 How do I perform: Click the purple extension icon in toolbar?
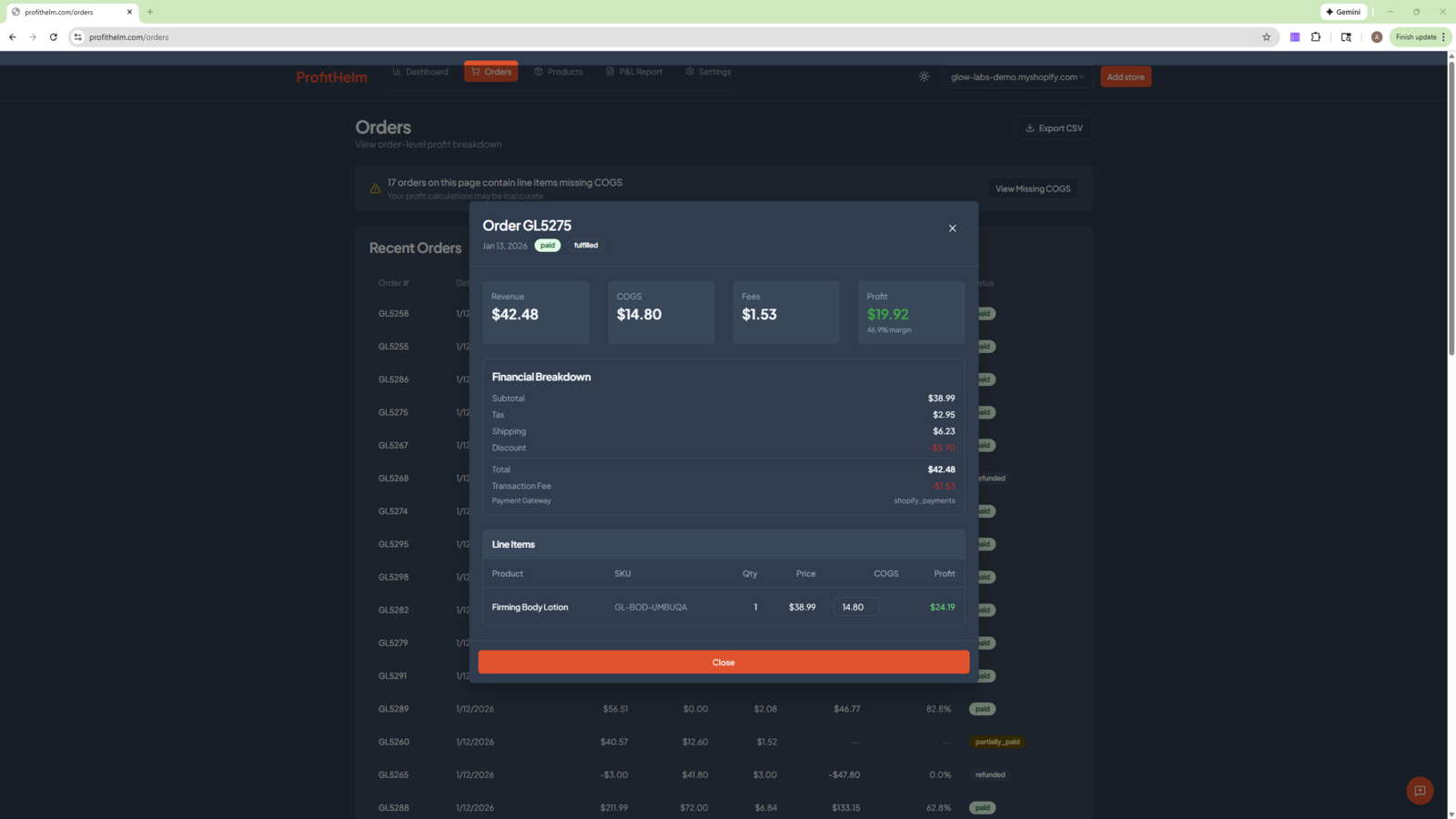point(1295,37)
